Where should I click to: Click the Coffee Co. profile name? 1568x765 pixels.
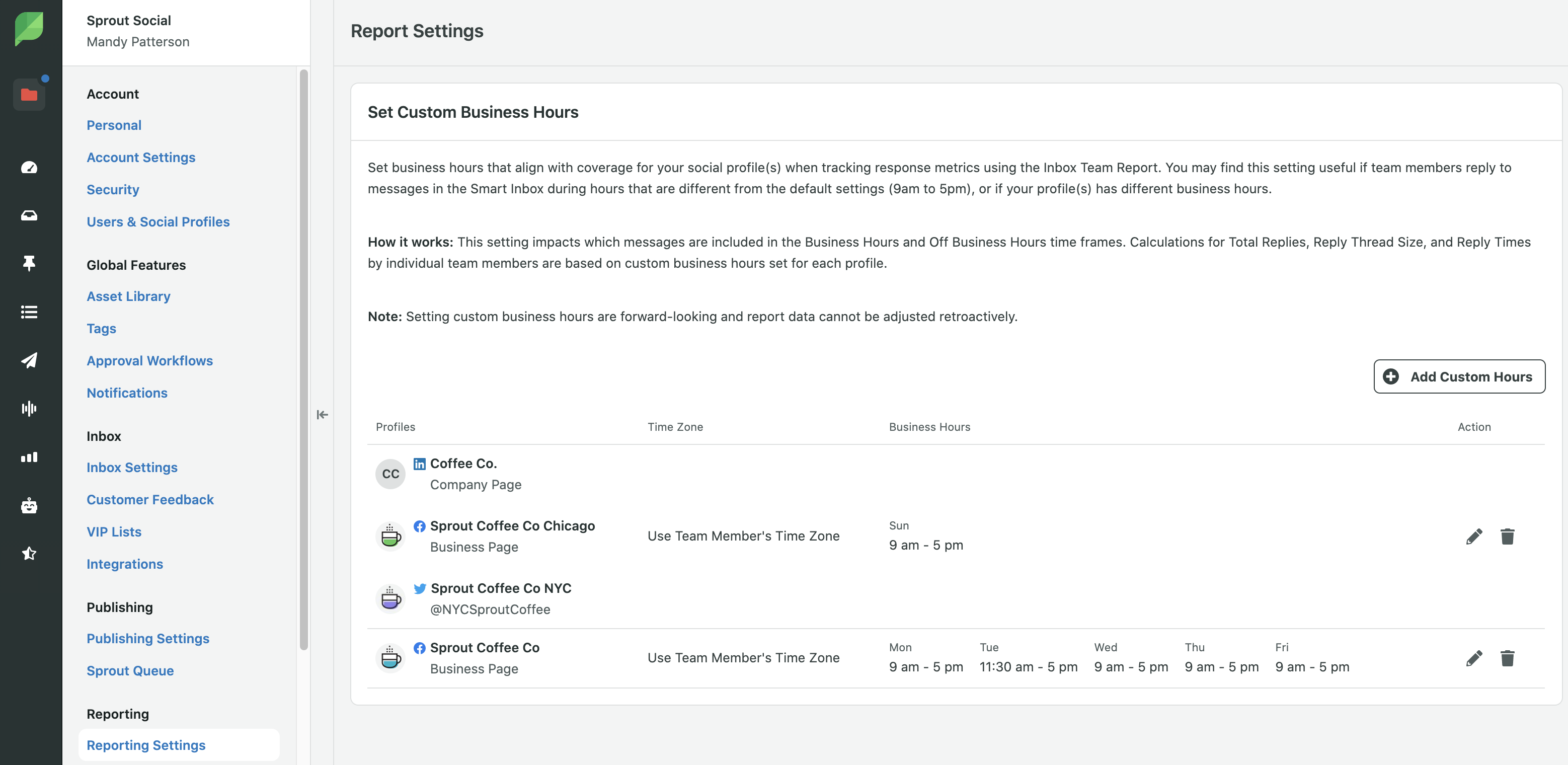(x=464, y=464)
